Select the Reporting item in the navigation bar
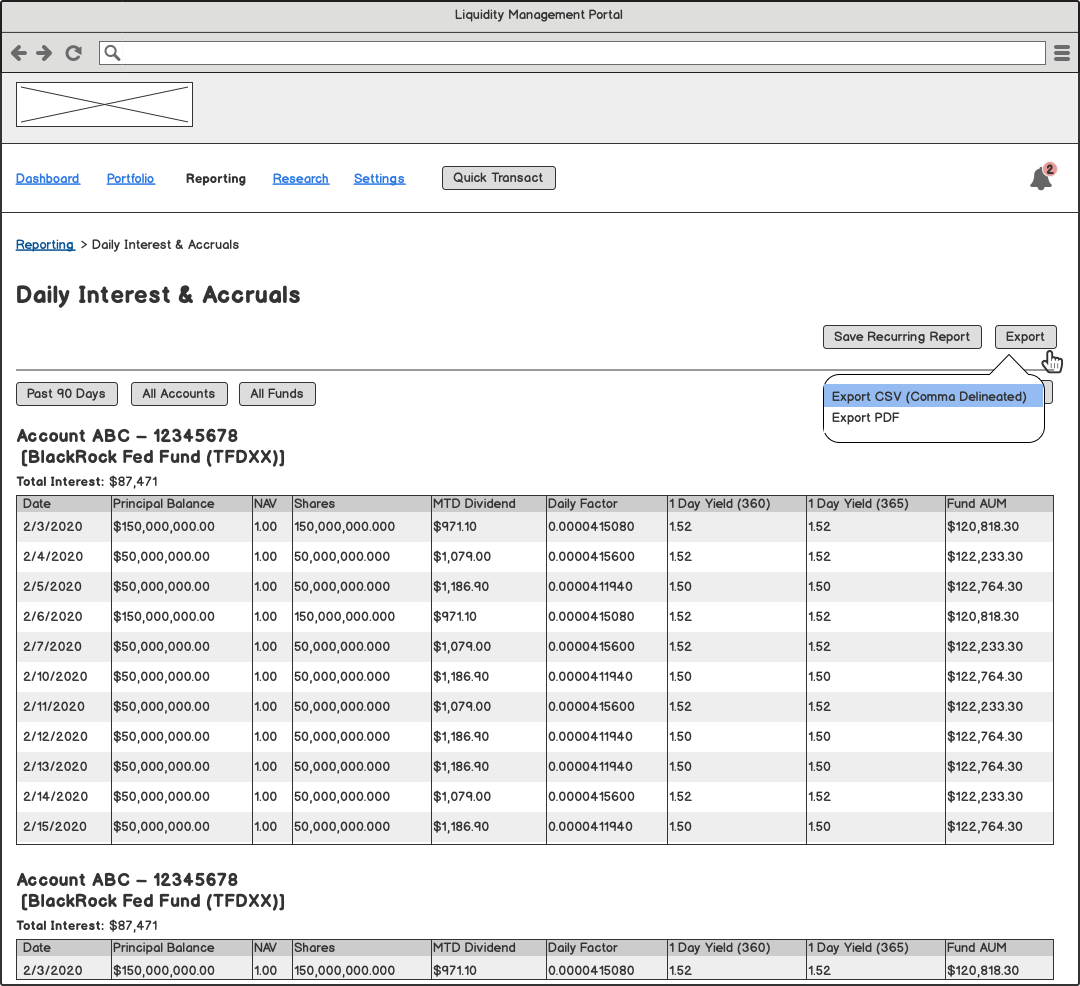 [x=216, y=178]
